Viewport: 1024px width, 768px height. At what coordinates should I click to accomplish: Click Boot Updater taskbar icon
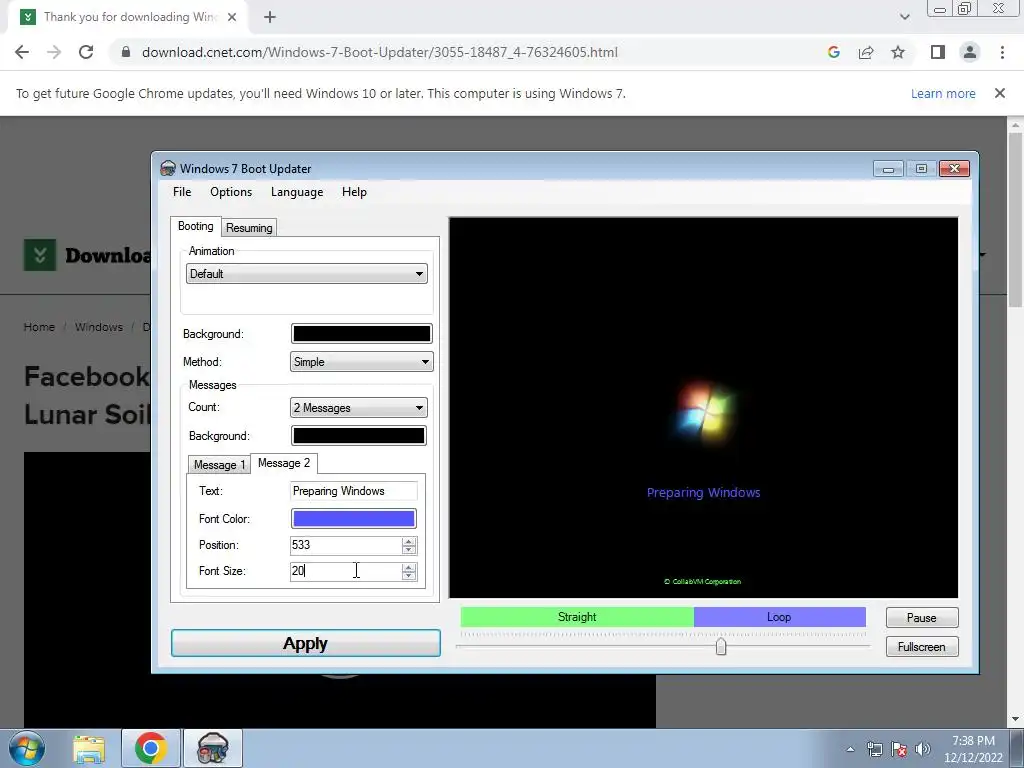(x=213, y=748)
